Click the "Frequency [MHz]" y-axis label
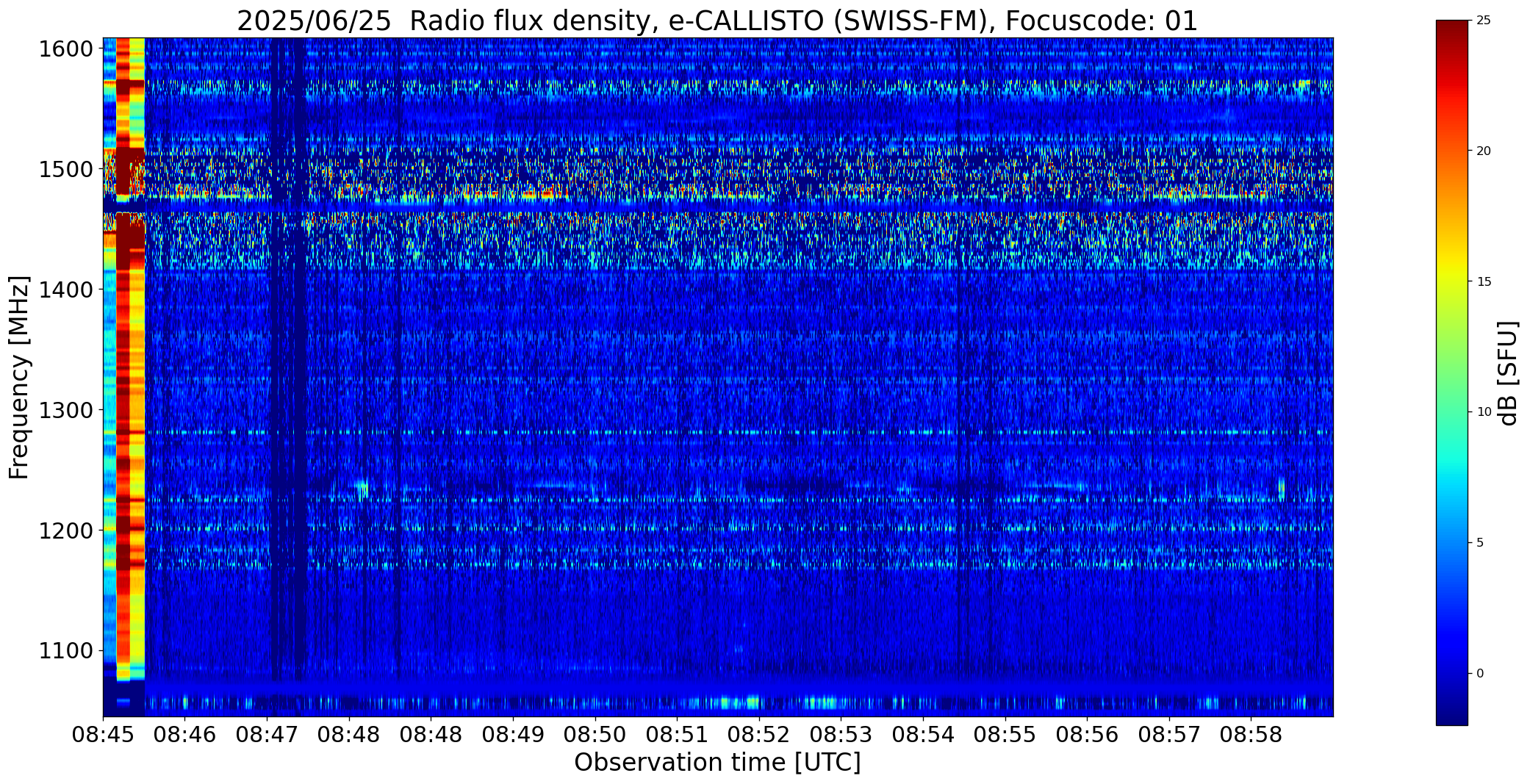 pos(20,377)
